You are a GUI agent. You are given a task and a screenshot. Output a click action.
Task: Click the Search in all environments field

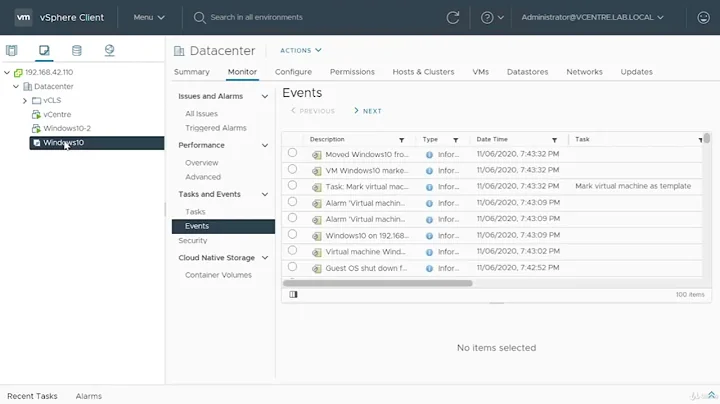(x=256, y=17)
